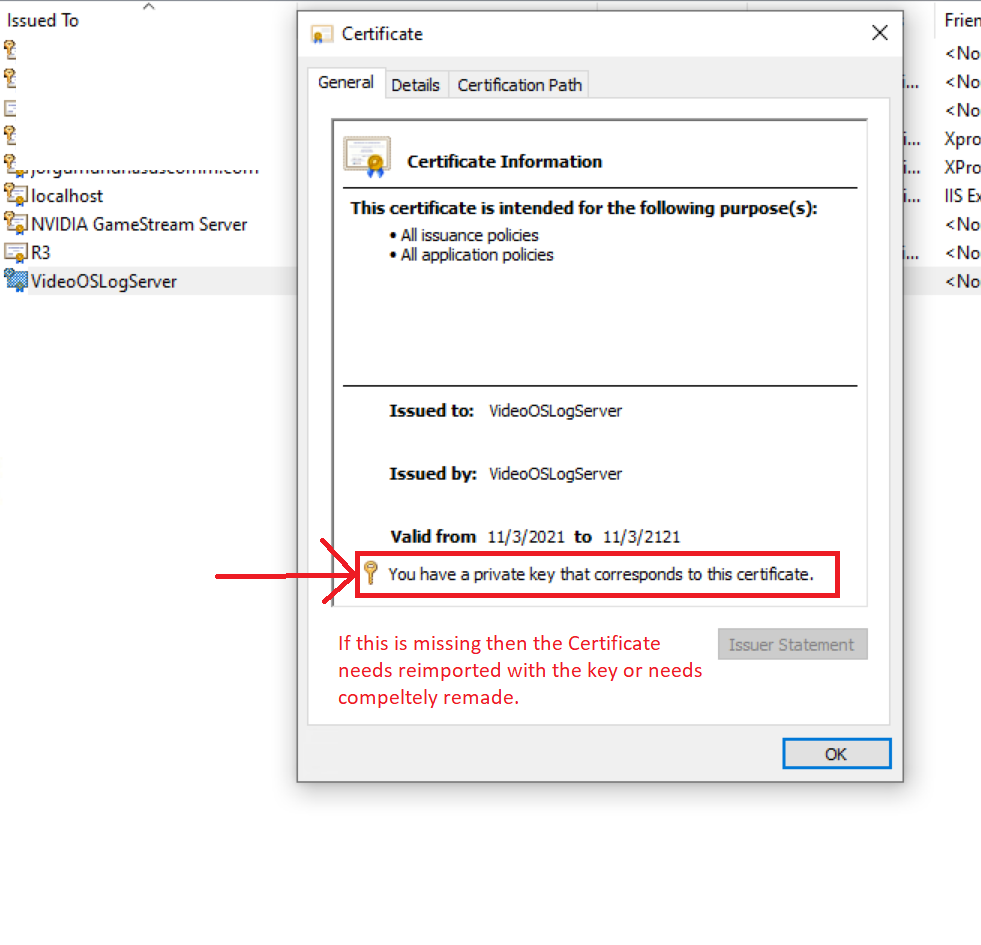The height and width of the screenshot is (945, 981).
Task: Select the localhost entry in the list
Action: point(65,195)
